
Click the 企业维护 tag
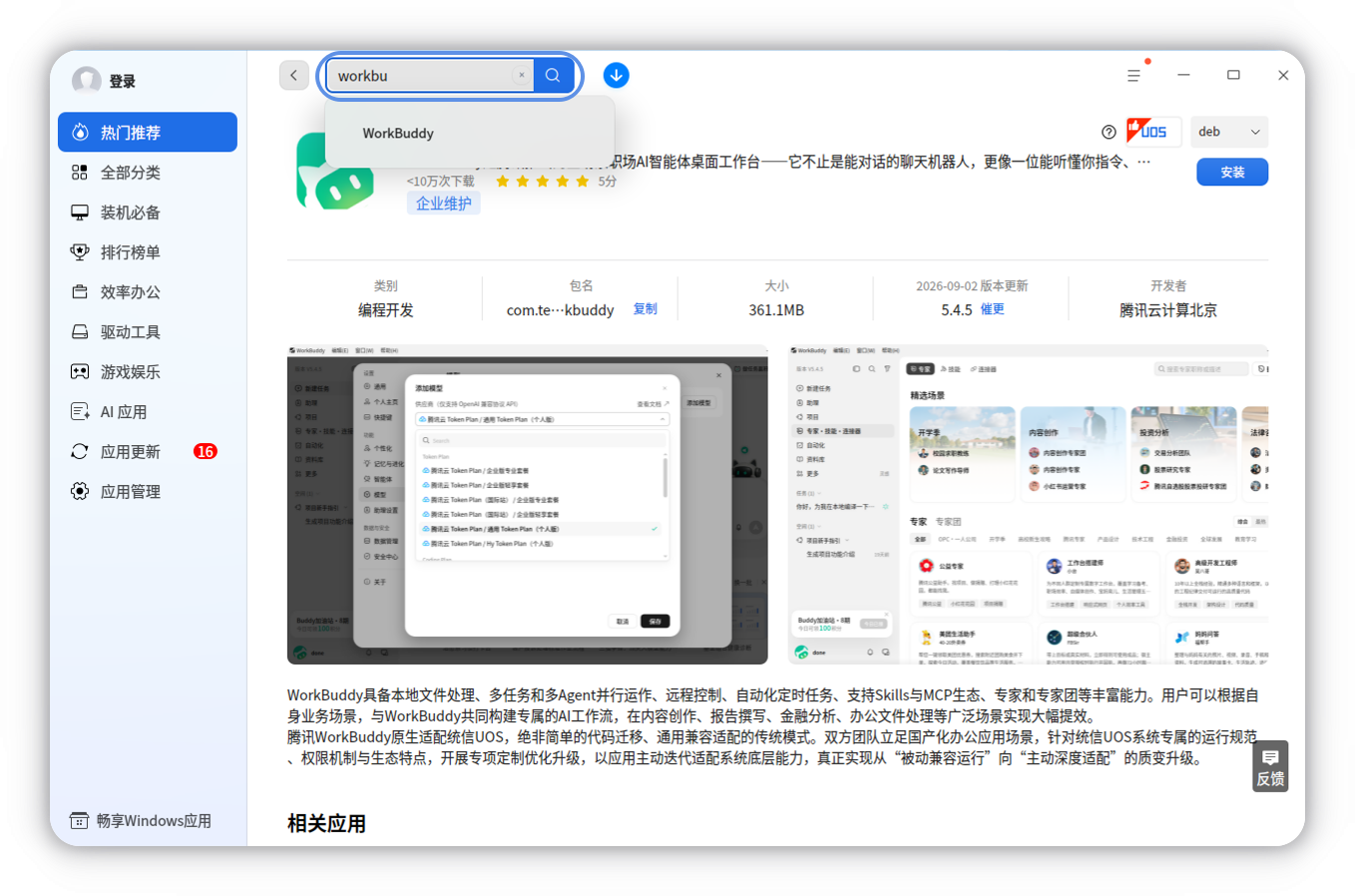(443, 204)
